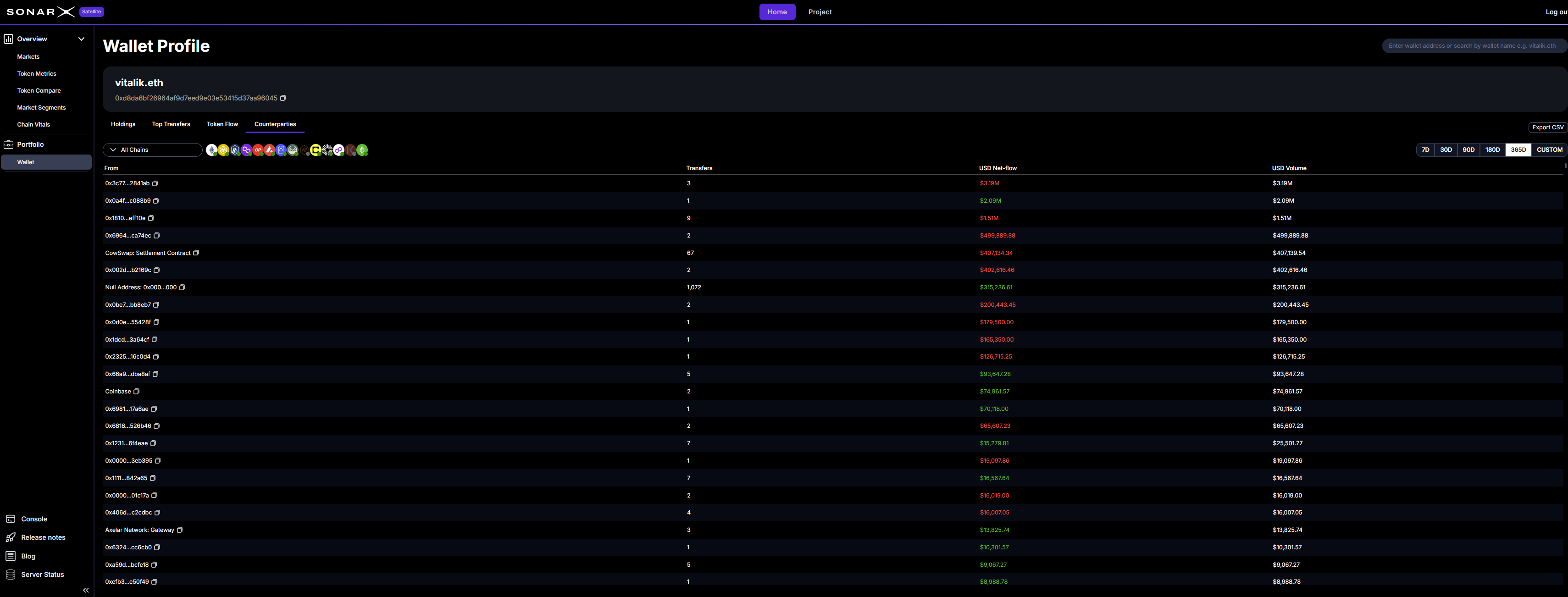Collapse the Overview section chevron
This screenshot has height=597, width=1568.
(x=81, y=39)
